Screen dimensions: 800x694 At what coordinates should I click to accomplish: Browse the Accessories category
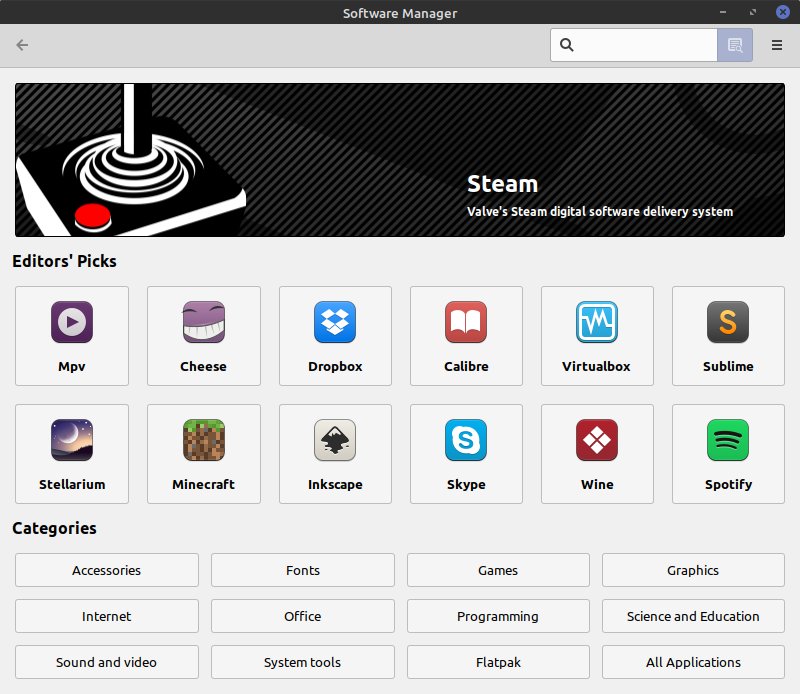point(107,570)
